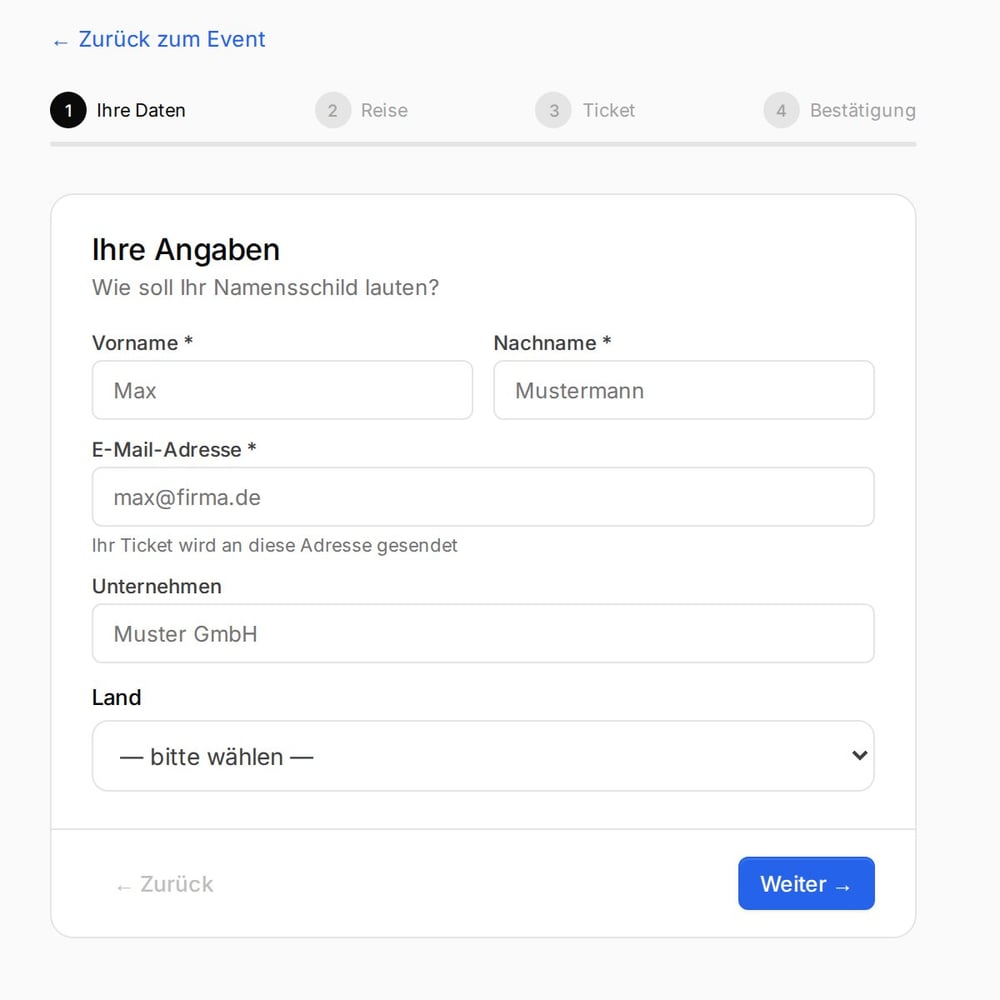
Task: Click the left arrow before Zurück zum Event
Action: point(61,43)
